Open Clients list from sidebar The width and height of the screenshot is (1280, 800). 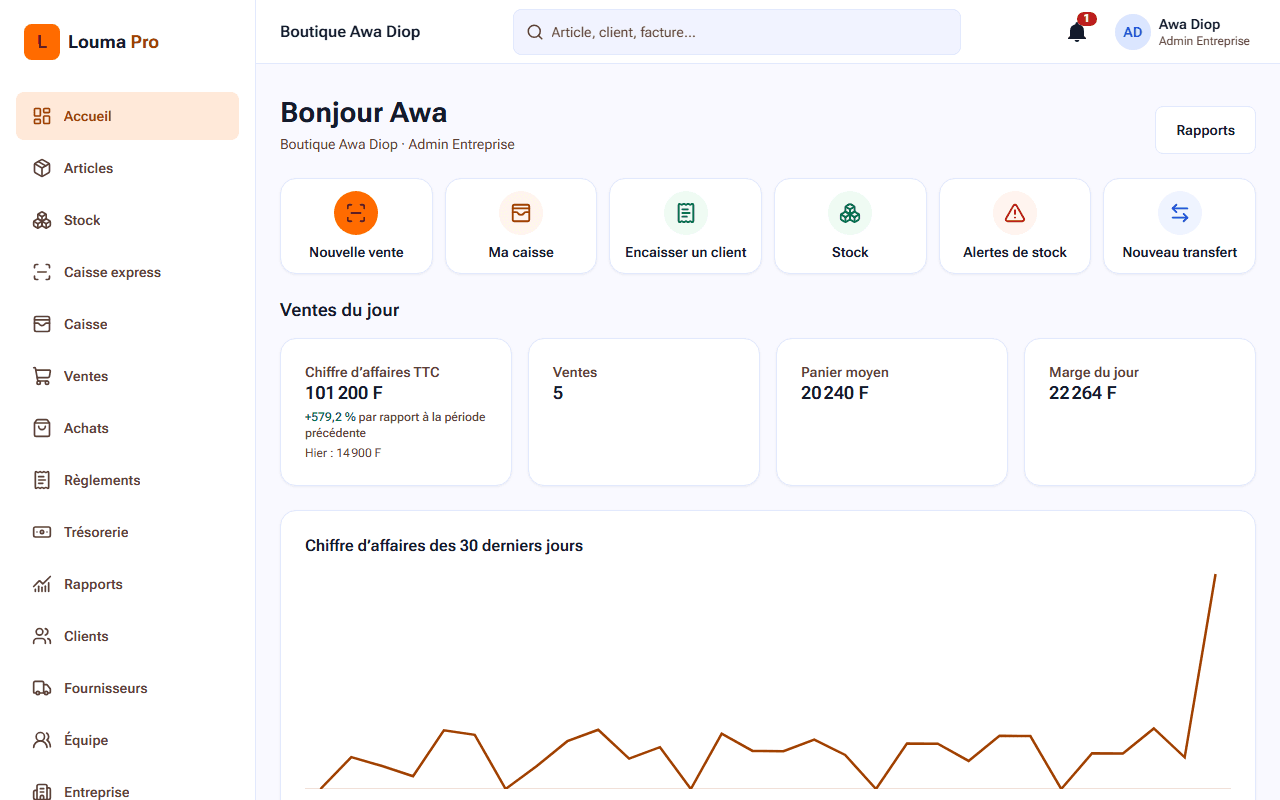128,636
